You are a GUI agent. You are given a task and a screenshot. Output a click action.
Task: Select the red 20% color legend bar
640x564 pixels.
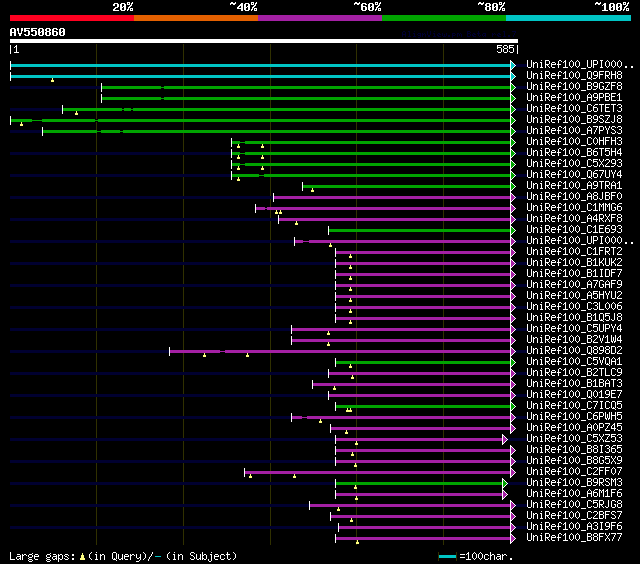72,18
